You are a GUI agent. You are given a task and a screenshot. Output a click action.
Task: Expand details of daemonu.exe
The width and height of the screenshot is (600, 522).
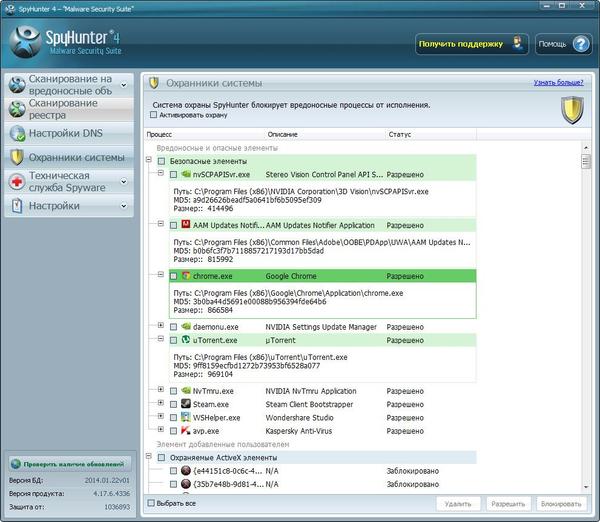161,325
